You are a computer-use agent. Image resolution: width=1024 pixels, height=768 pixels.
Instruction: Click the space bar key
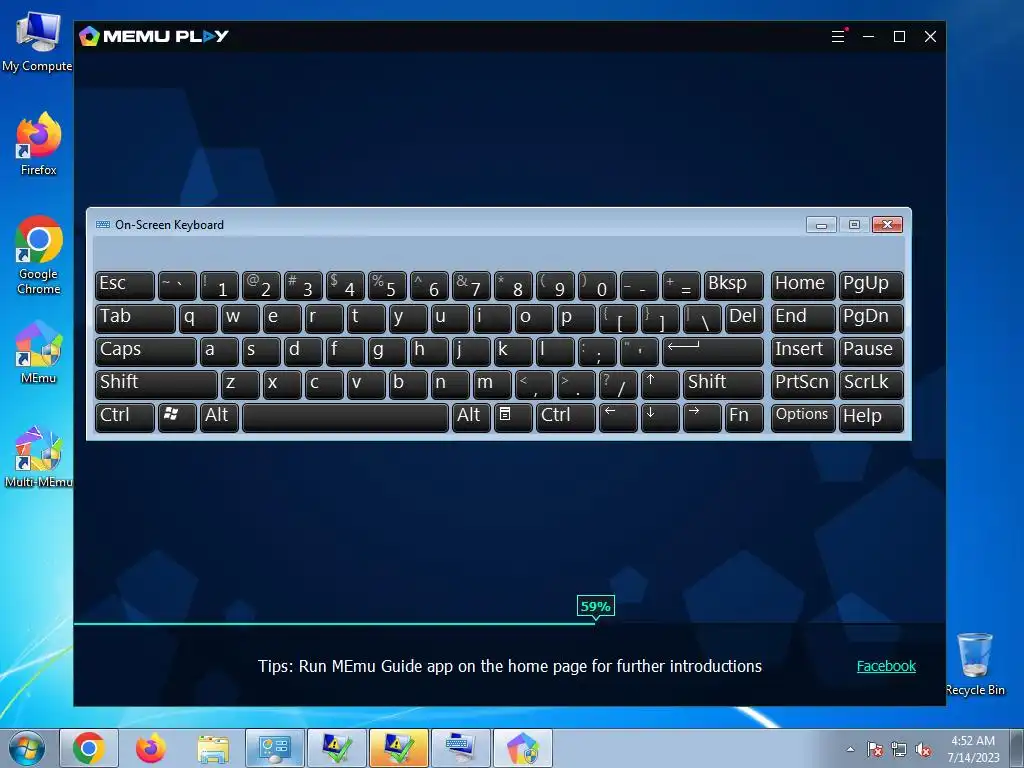pyautogui.click(x=345, y=417)
